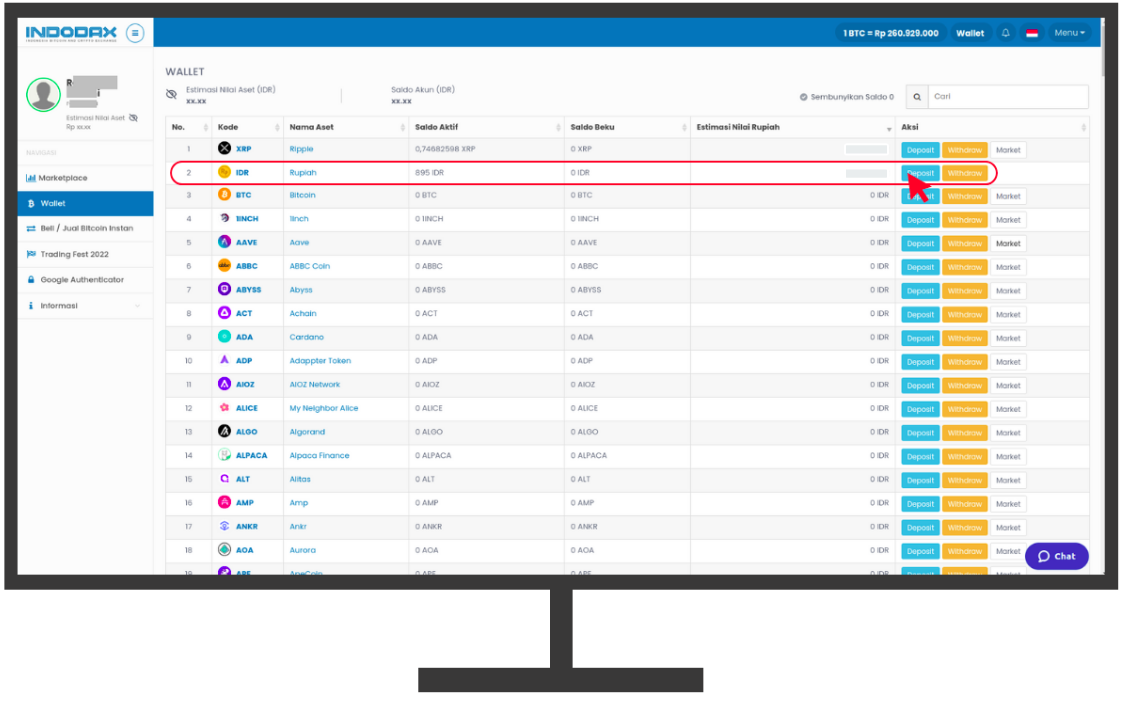This screenshot has height=708, width=1122.
Task: Click Market button for ANKR
Action: (x=1008, y=528)
